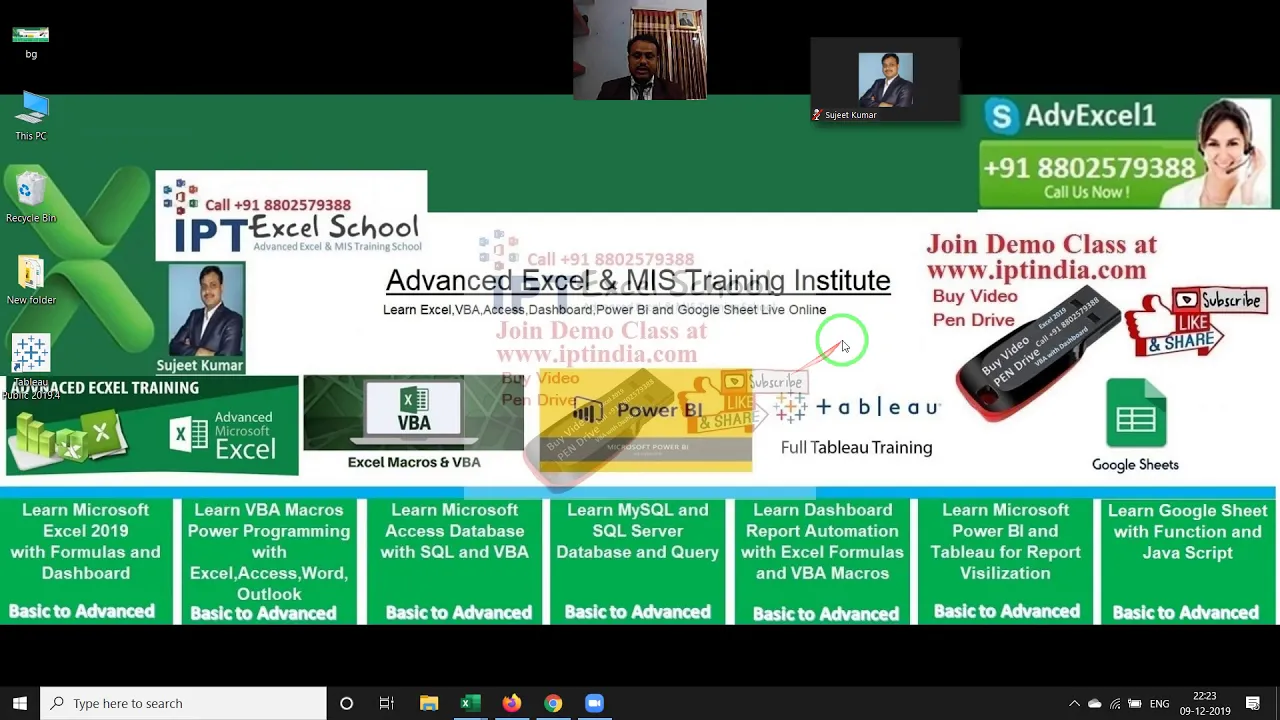Click Learn VBA Macros Power Programming tile
The width and height of the screenshot is (1280, 720).
[x=268, y=560]
